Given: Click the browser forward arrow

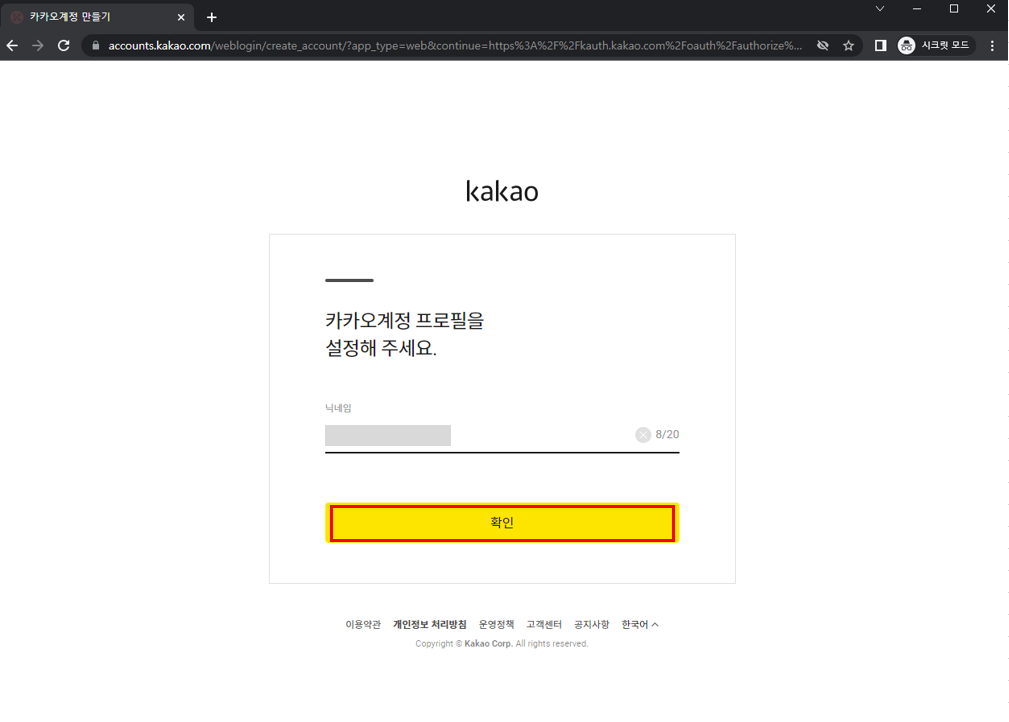Looking at the screenshot, I should (38, 46).
